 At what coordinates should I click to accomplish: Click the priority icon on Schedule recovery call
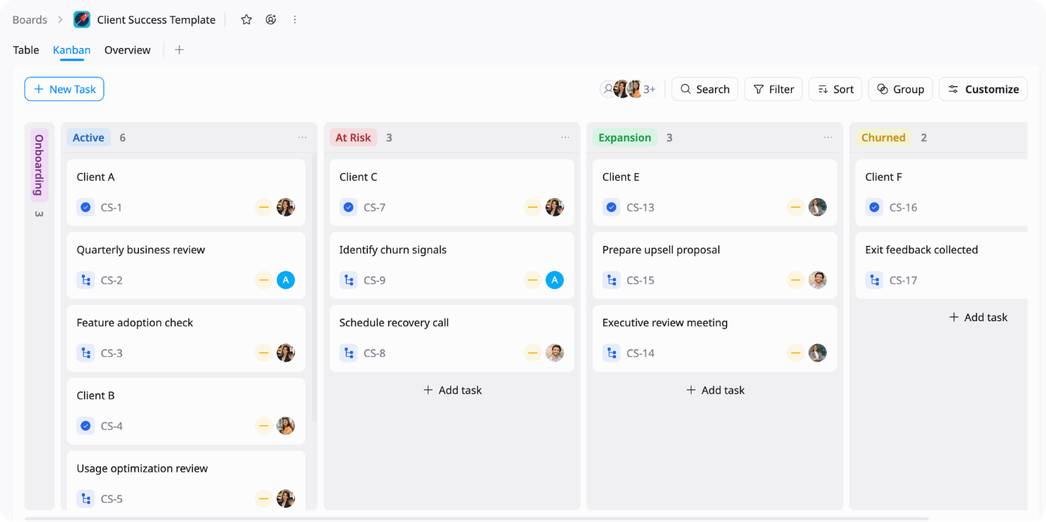click(532, 353)
